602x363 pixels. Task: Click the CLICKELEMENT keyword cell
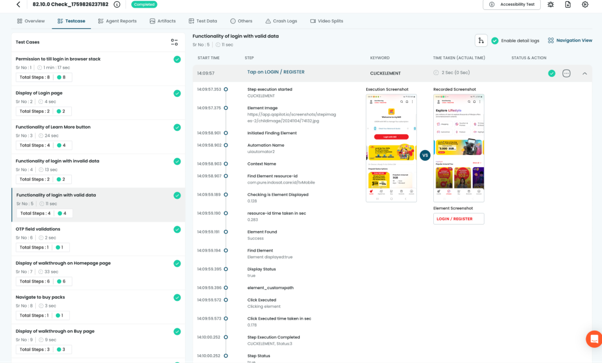385,73
